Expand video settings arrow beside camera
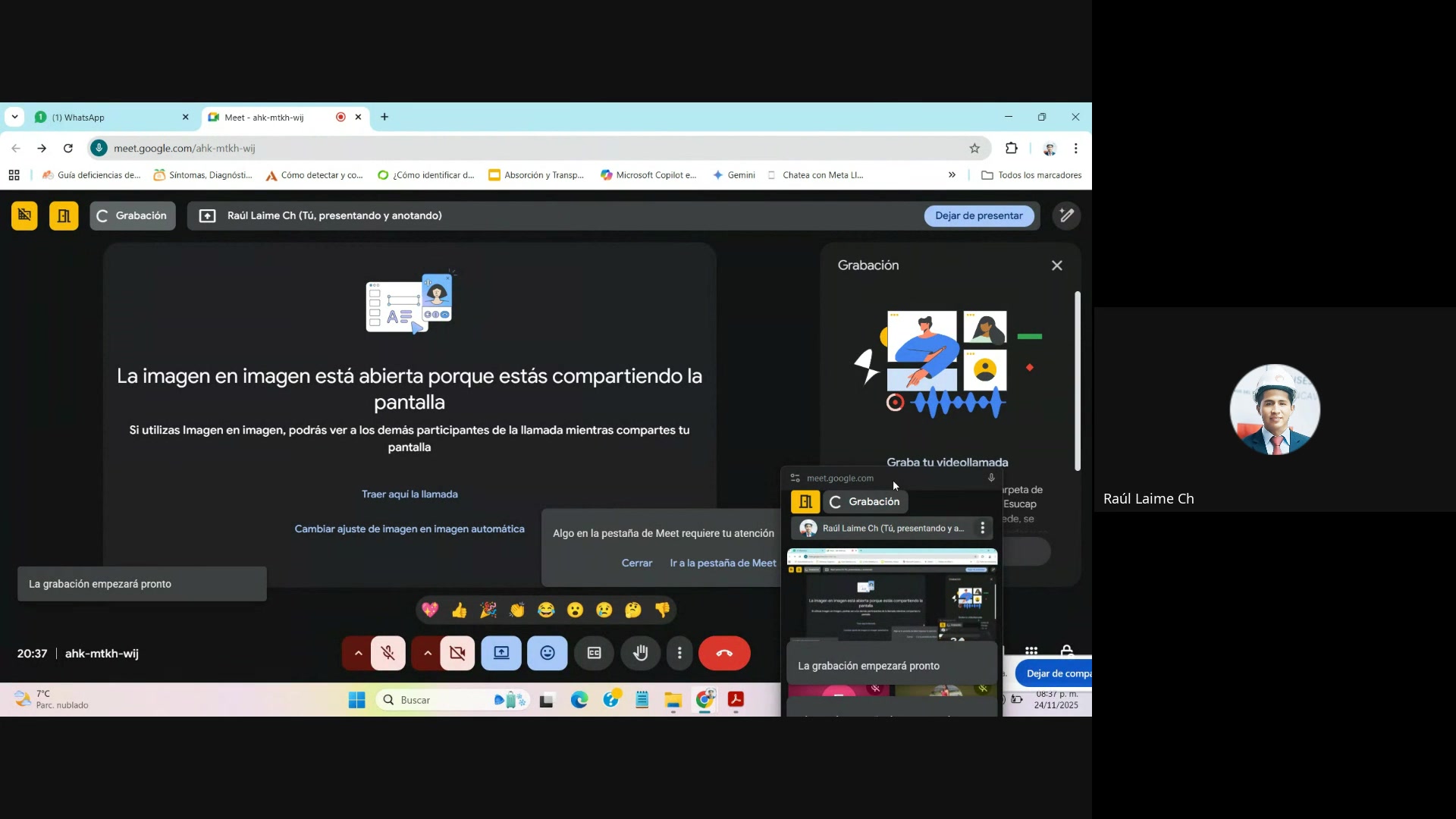Viewport: 1456px width, 819px height. [427, 653]
